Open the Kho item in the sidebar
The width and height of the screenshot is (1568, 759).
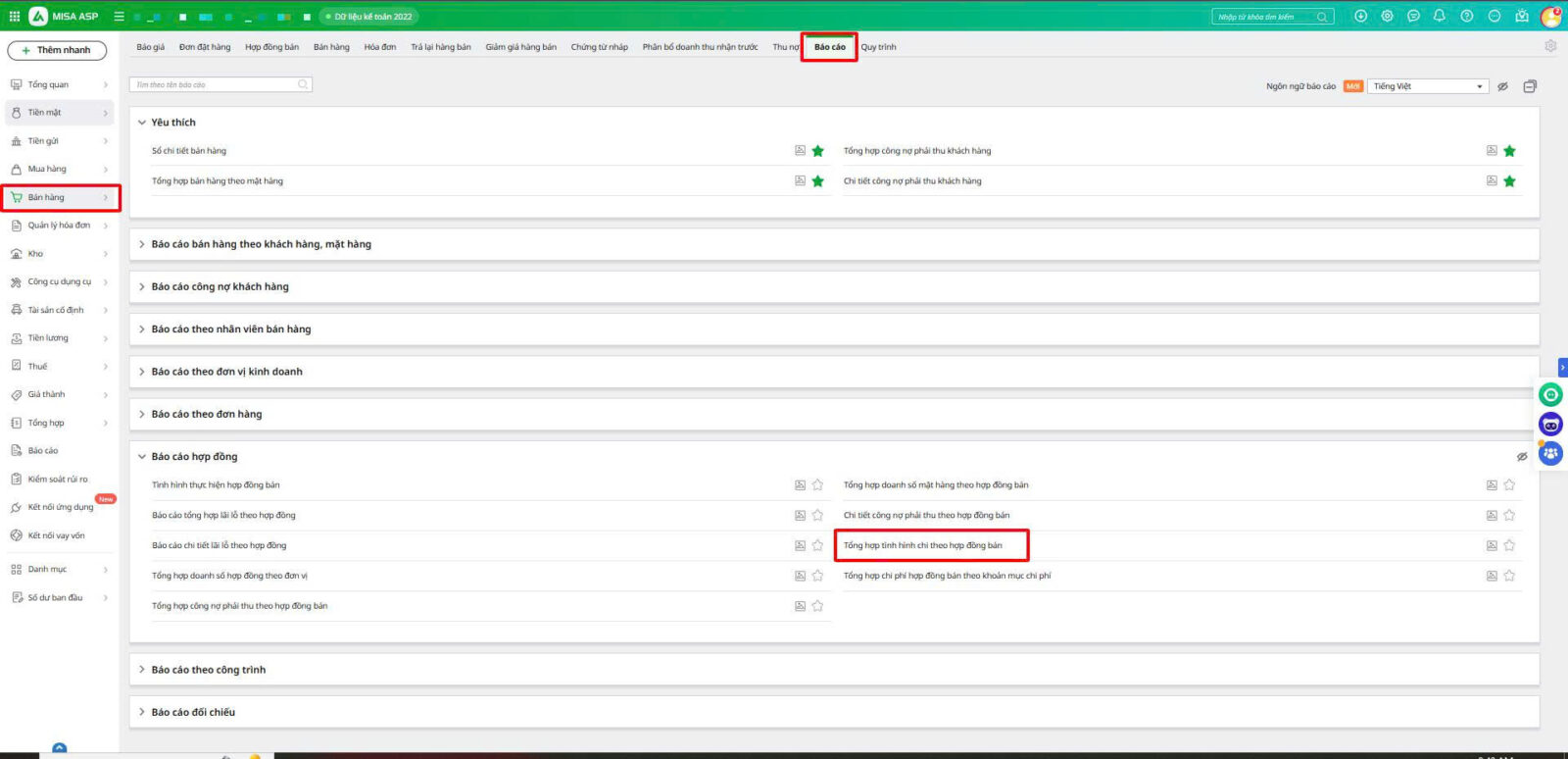click(x=36, y=254)
